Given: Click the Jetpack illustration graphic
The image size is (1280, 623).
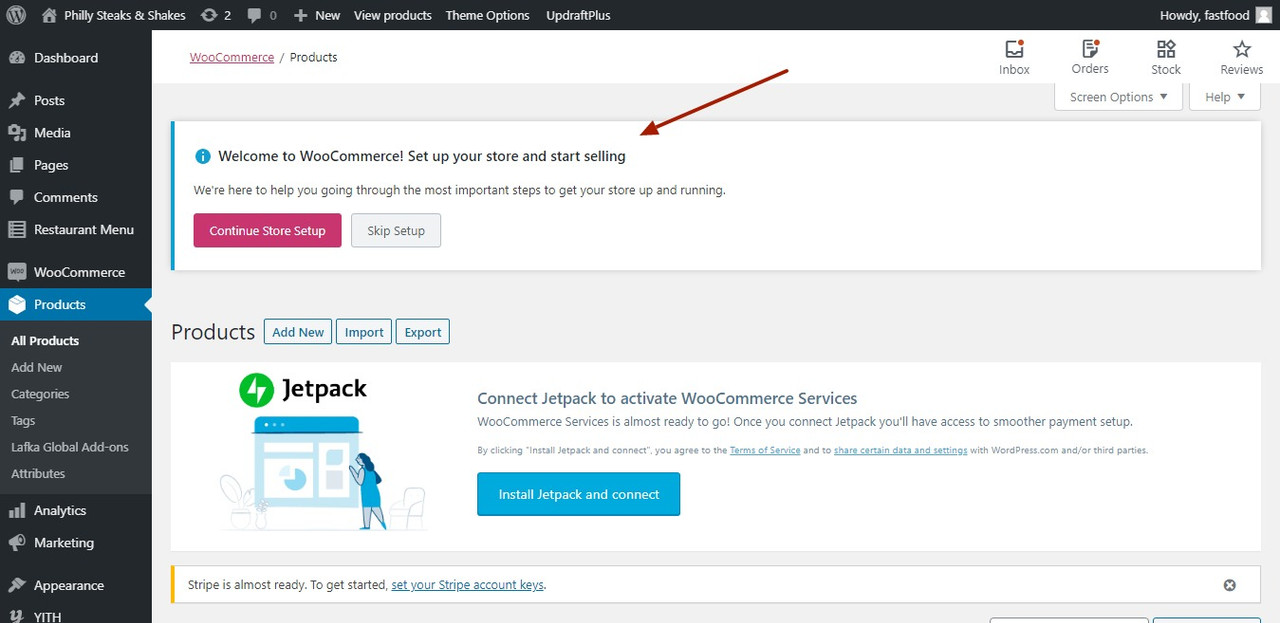Looking at the screenshot, I should point(322,473).
